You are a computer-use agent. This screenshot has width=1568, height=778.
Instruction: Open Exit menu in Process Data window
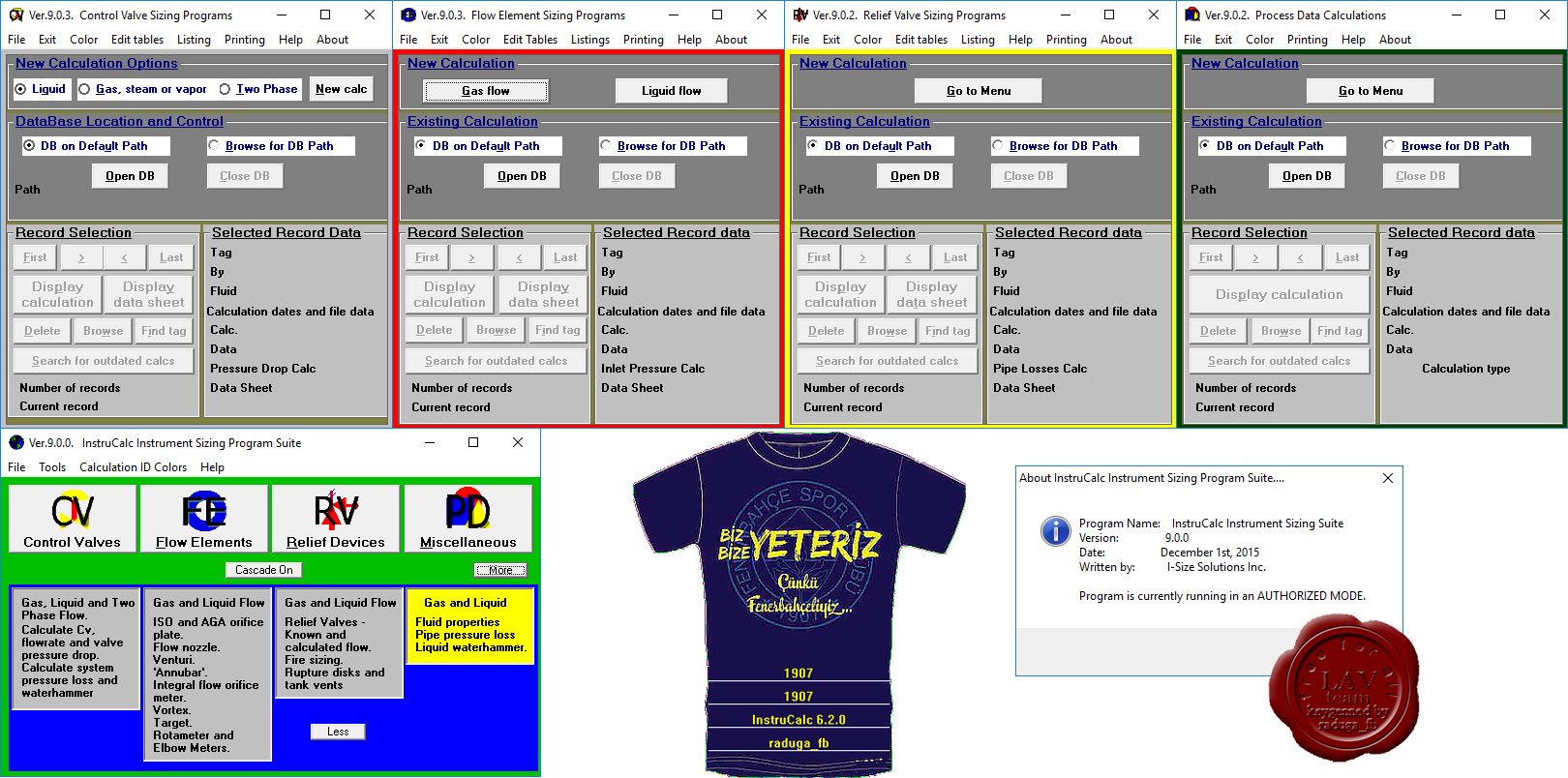coord(1223,40)
